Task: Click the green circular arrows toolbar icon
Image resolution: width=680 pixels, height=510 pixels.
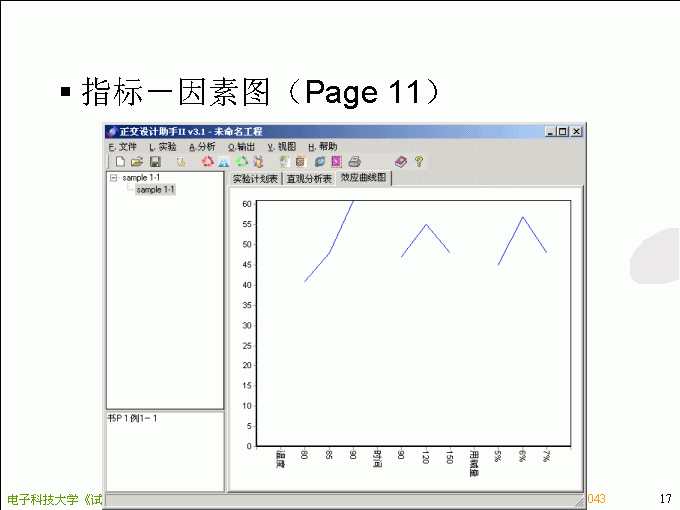Action: [241, 161]
